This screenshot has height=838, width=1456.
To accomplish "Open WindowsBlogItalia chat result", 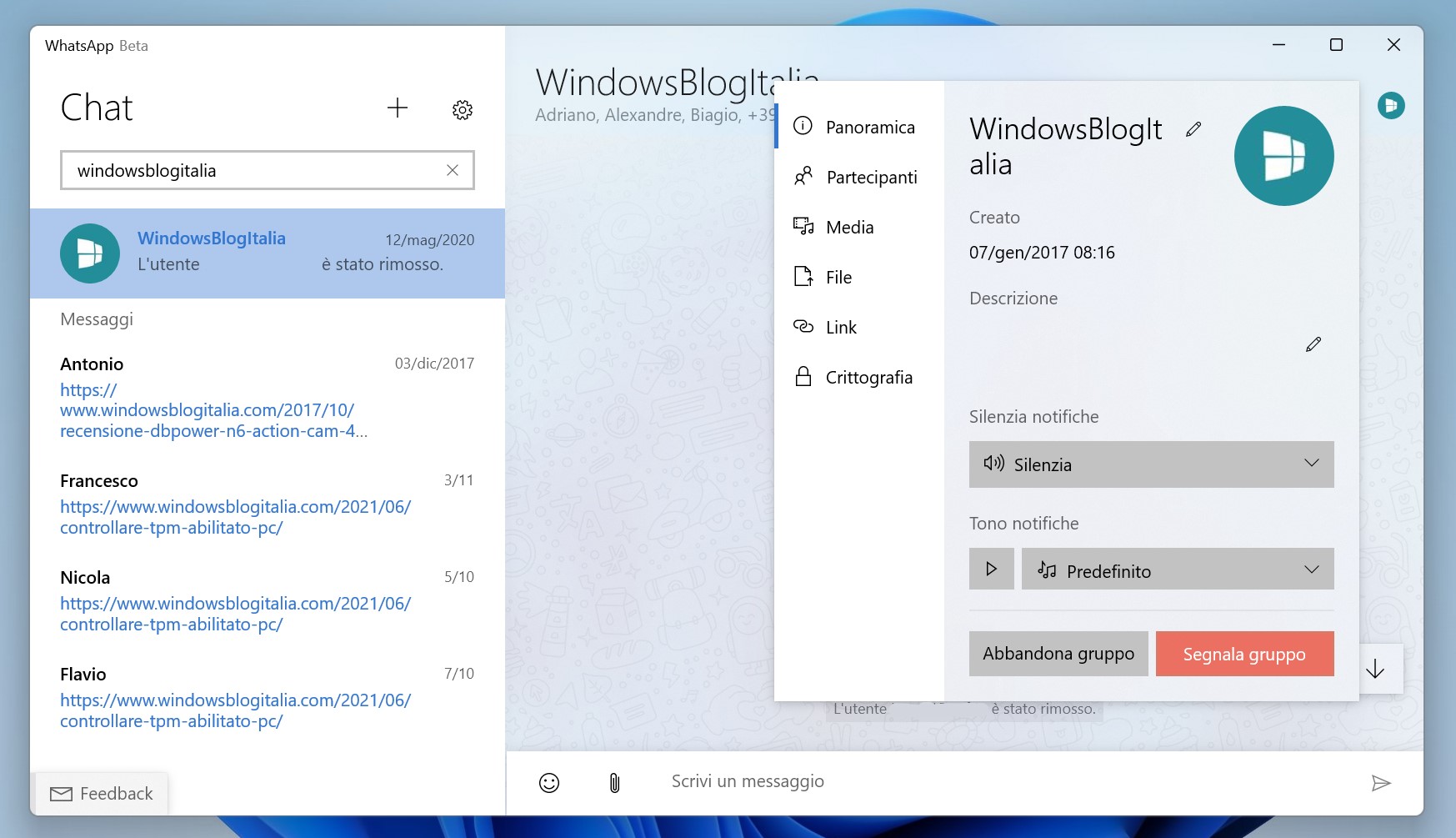I will (268, 253).
